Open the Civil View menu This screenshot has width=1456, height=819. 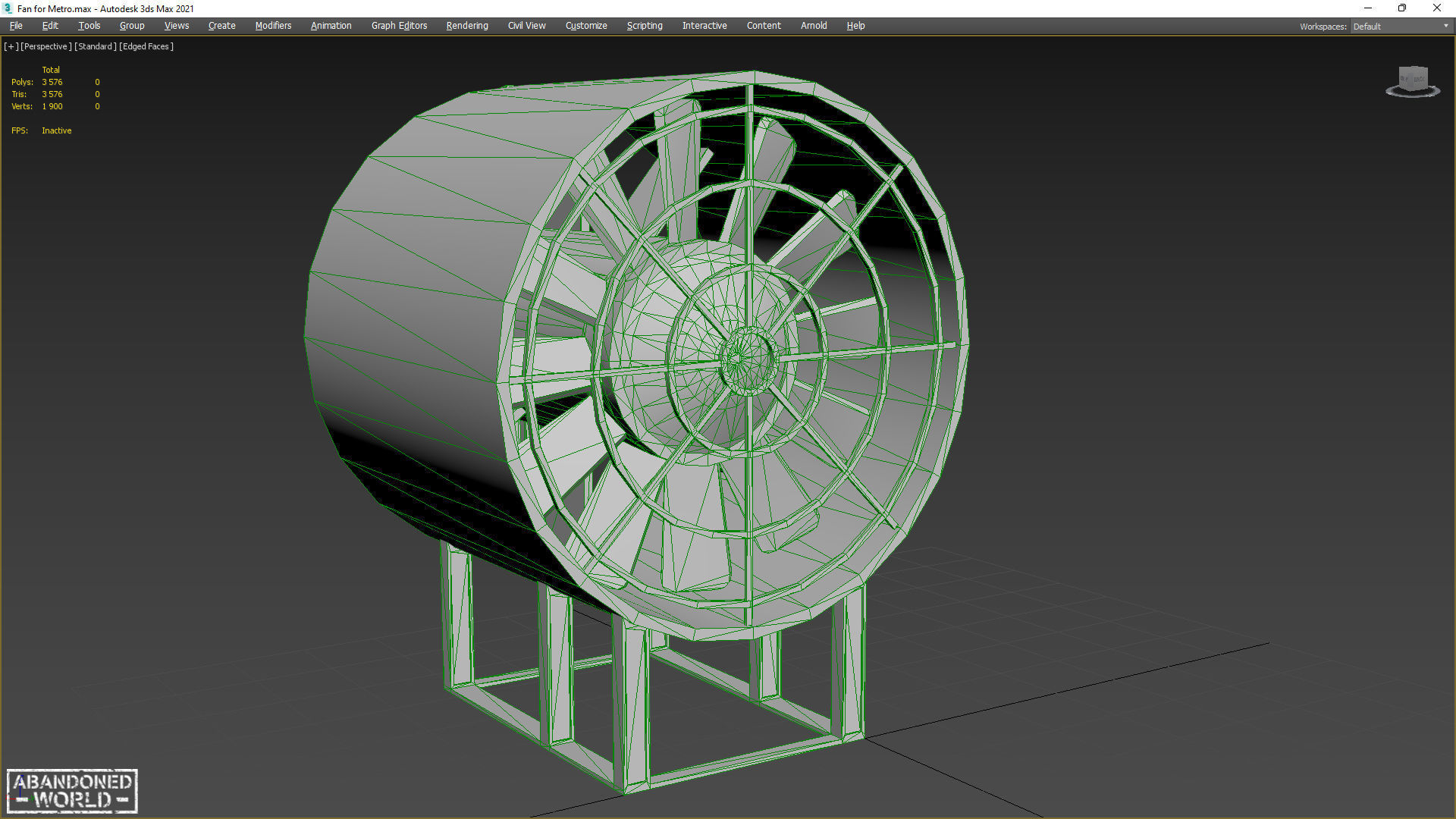(526, 26)
